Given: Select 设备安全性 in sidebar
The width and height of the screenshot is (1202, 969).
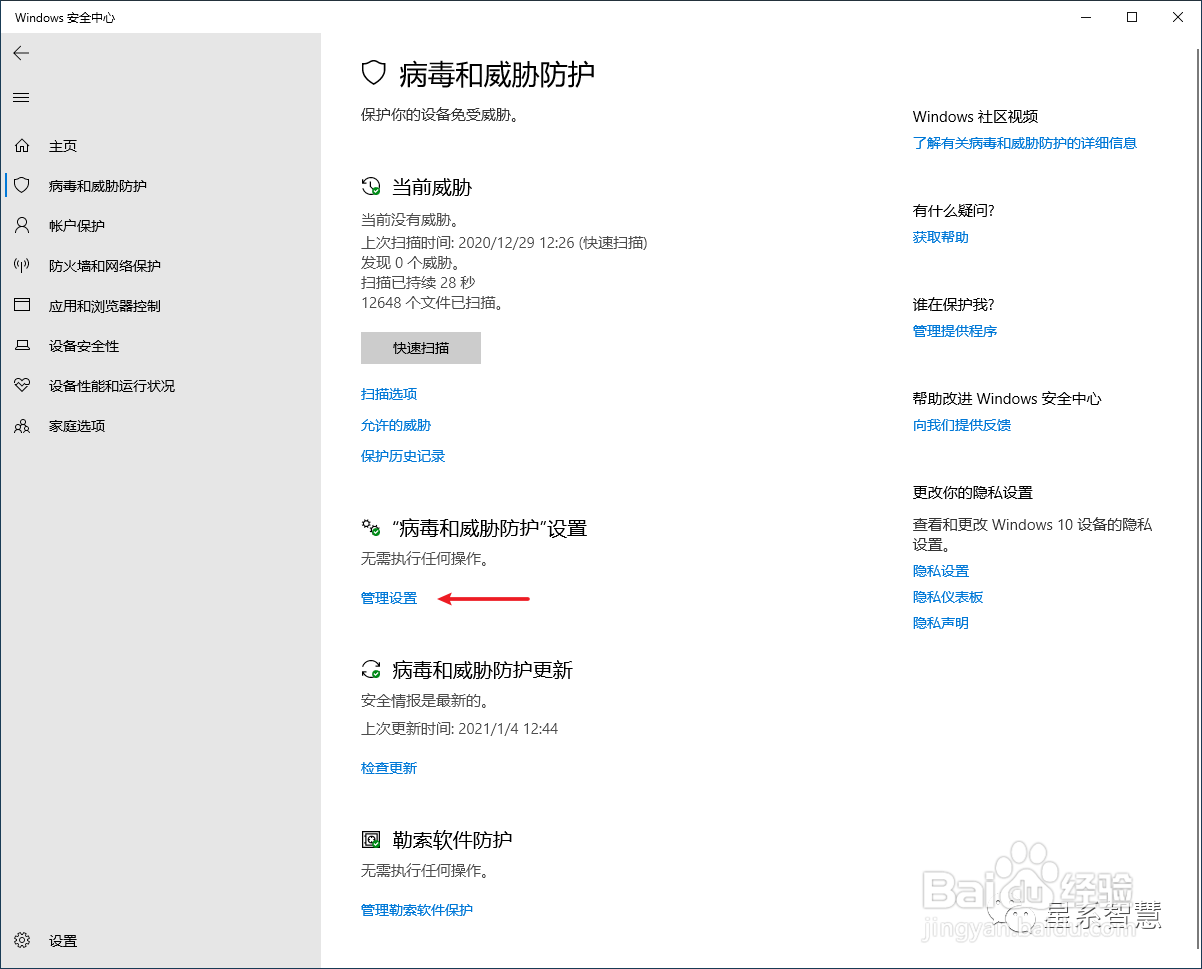Looking at the screenshot, I should [x=84, y=346].
